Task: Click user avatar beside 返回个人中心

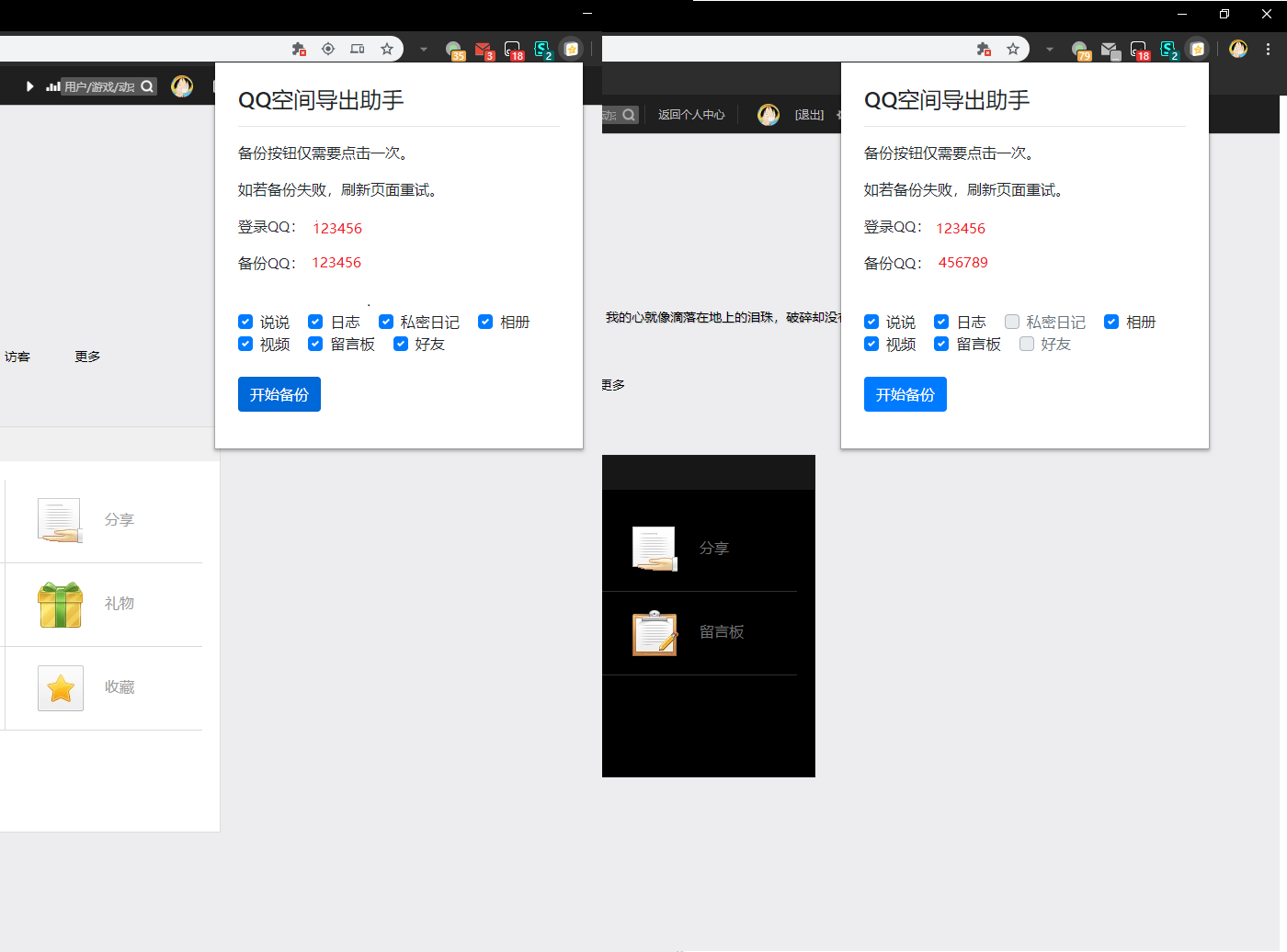Action: click(x=769, y=115)
